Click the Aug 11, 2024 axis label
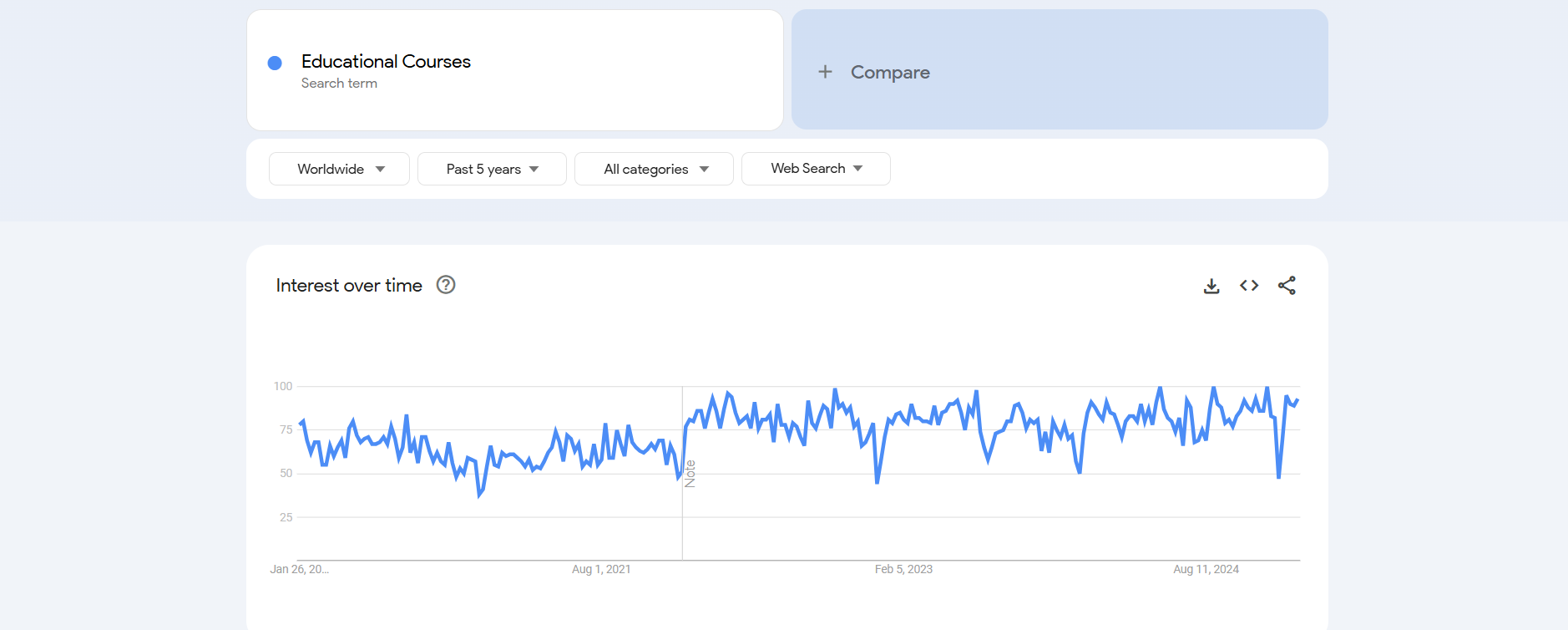This screenshot has height=630, width=1568. coord(1206,569)
